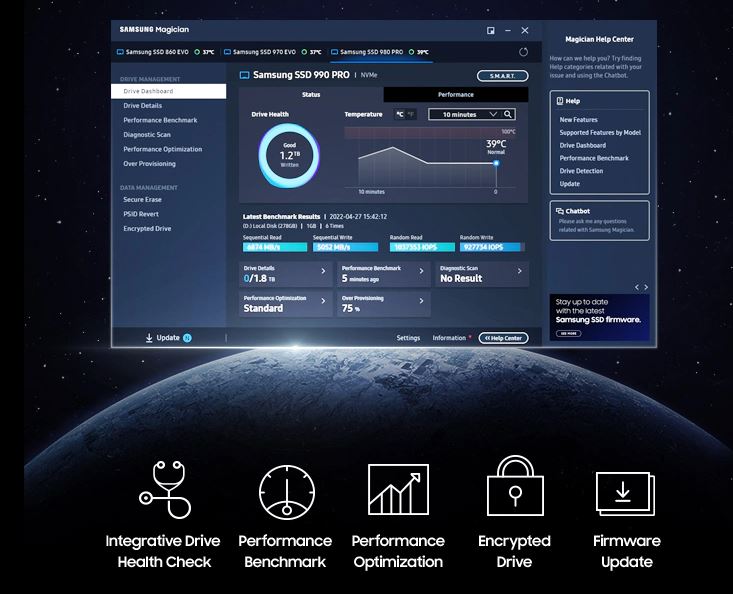Select the Samsung SSD 980 PRO drive tab
Viewport: 733px width, 594px height.
coord(380,52)
